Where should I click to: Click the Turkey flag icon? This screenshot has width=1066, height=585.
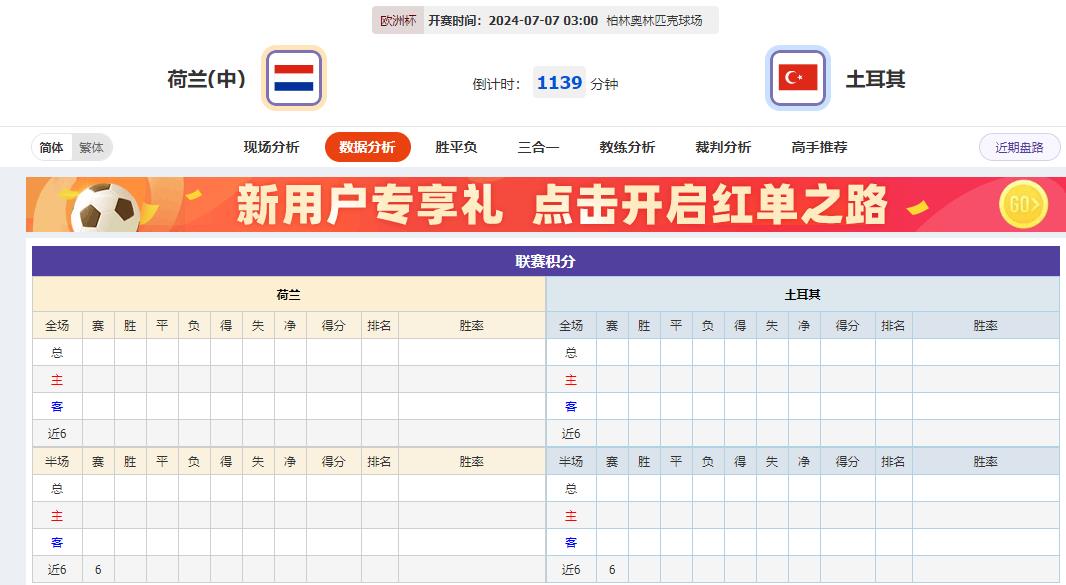[795, 77]
